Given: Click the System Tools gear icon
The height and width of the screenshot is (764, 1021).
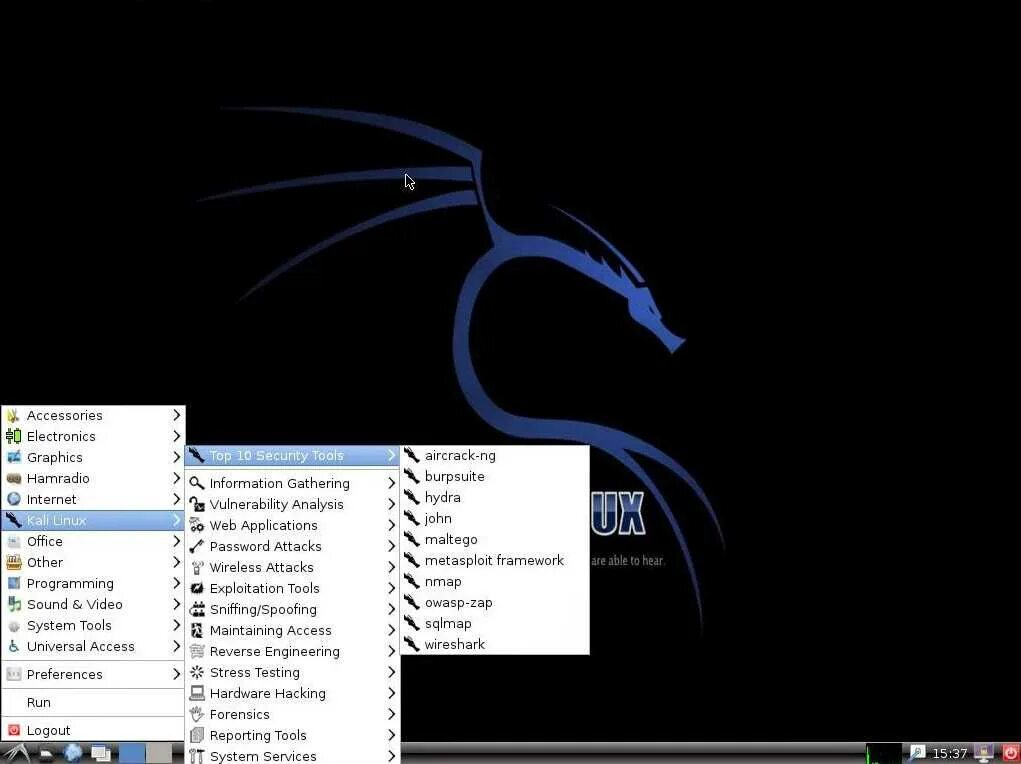Looking at the screenshot, I should [14, 625].
